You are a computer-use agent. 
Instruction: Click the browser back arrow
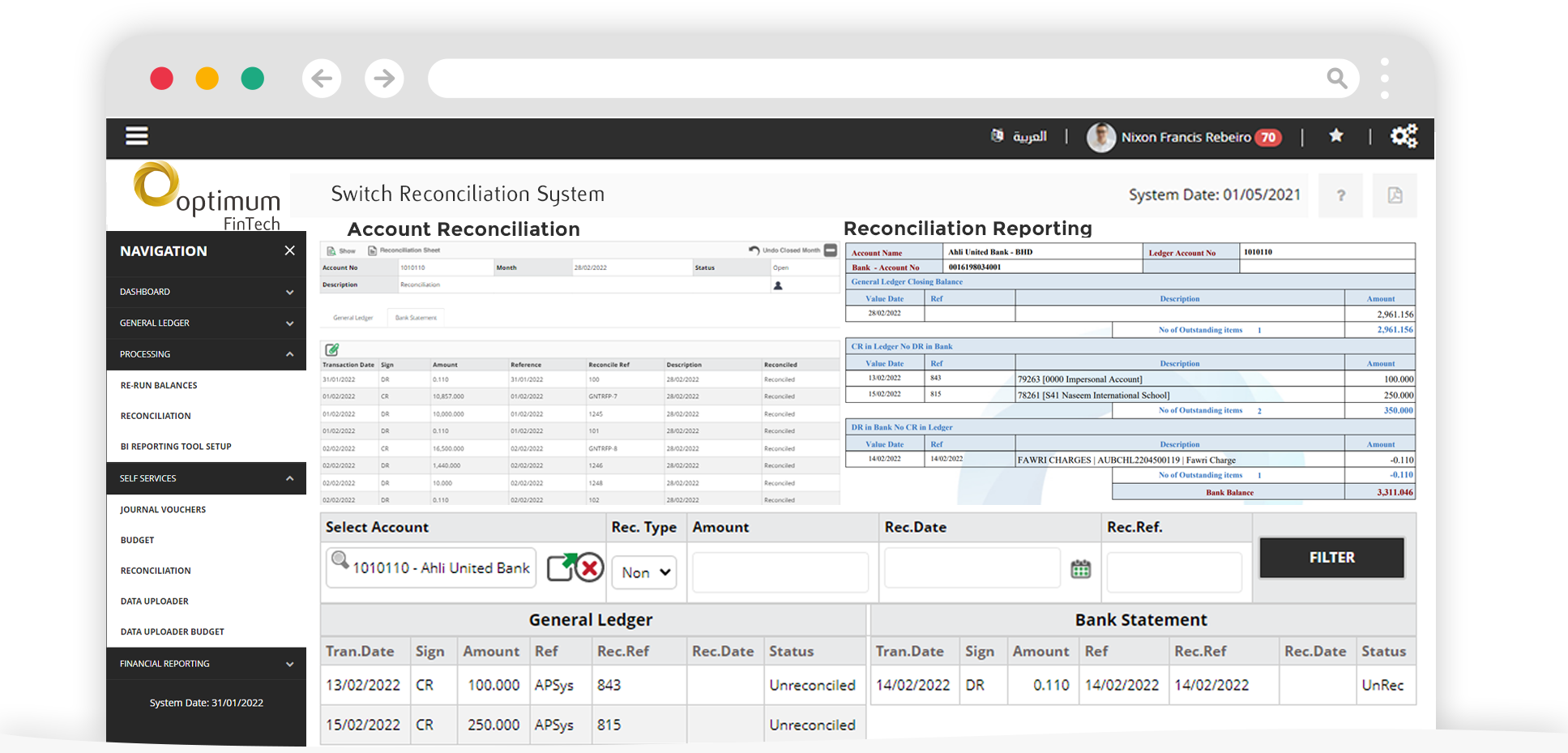click(322, 79)
